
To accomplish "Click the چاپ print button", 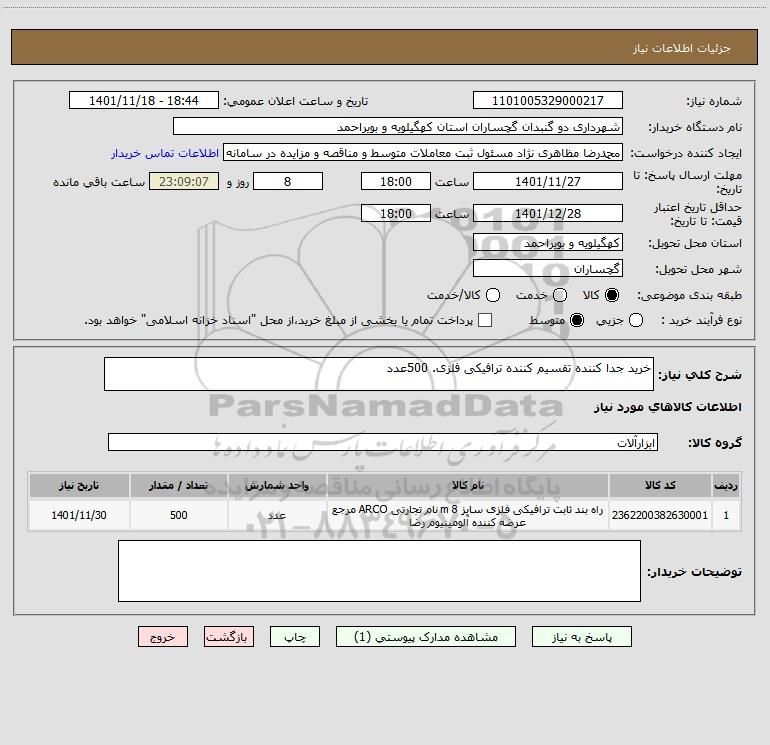I will [x=295, y=637].
